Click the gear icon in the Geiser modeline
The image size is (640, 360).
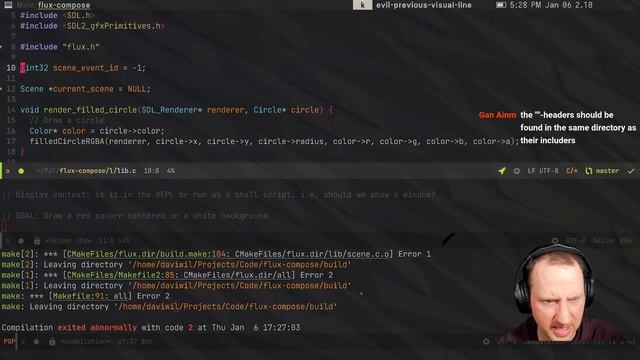pos(555,241)
